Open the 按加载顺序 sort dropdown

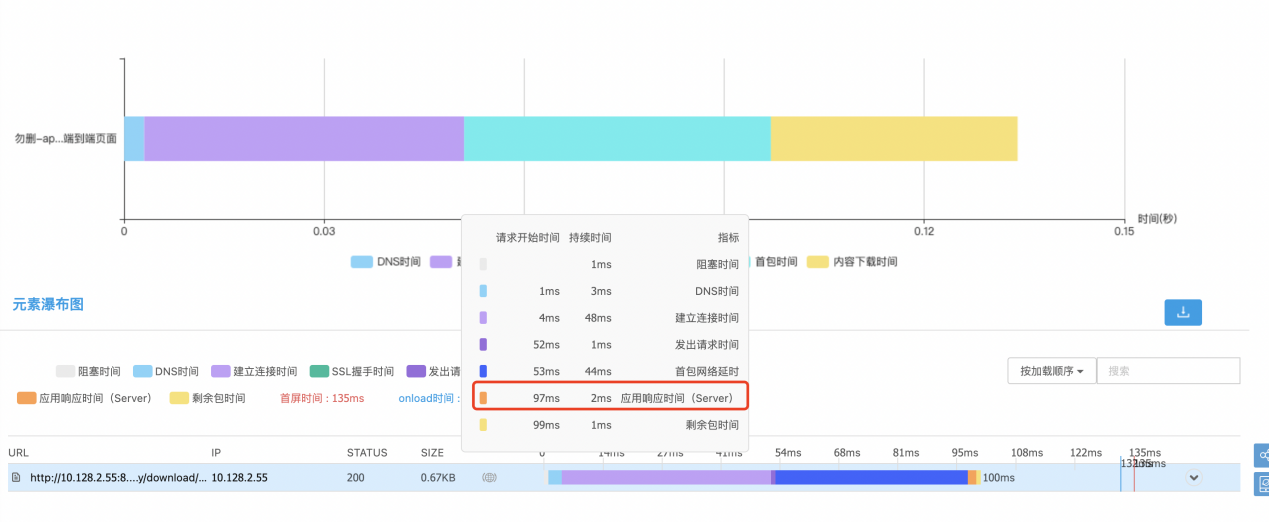(1051, 371)
